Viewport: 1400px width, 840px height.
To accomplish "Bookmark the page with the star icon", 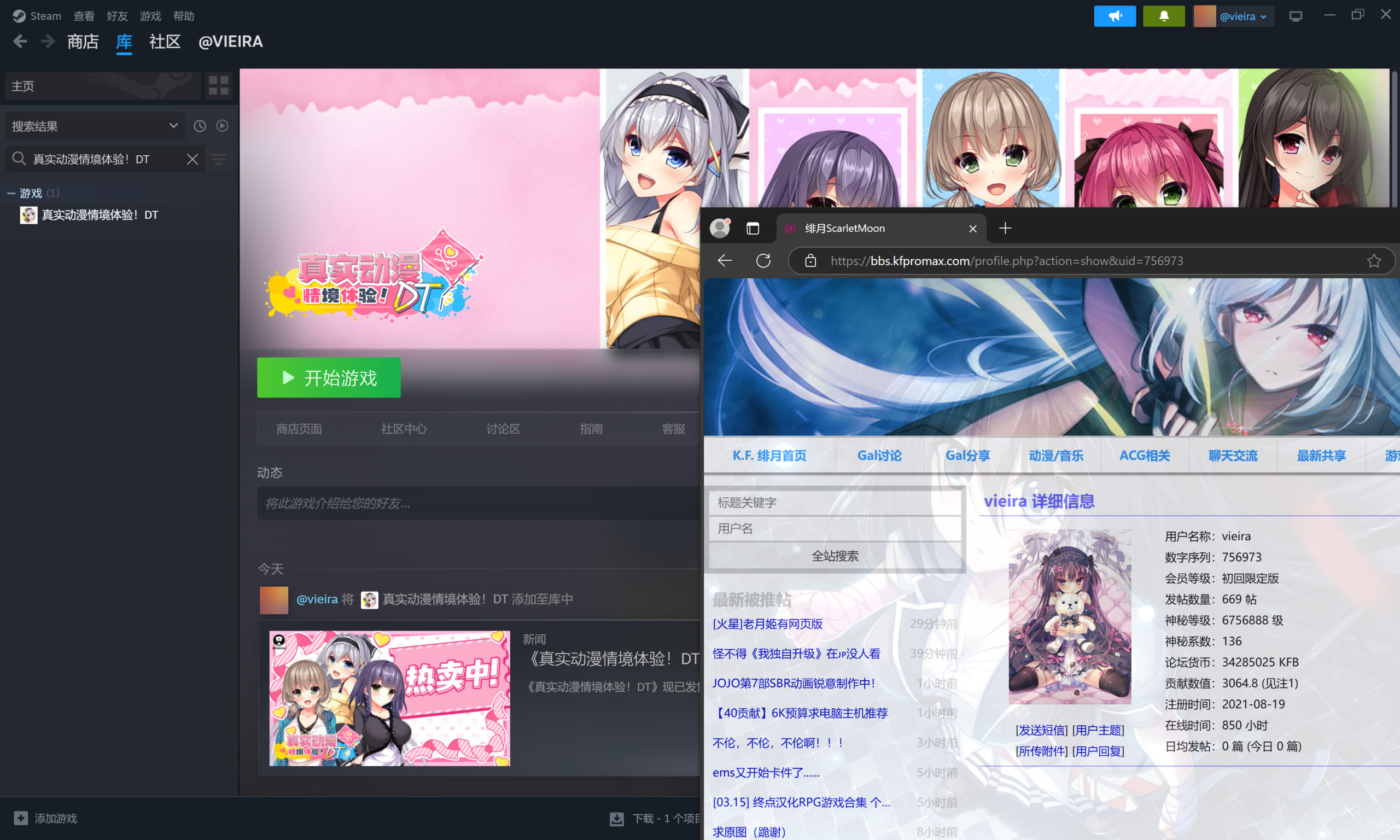I will (x=1374, y=260).
